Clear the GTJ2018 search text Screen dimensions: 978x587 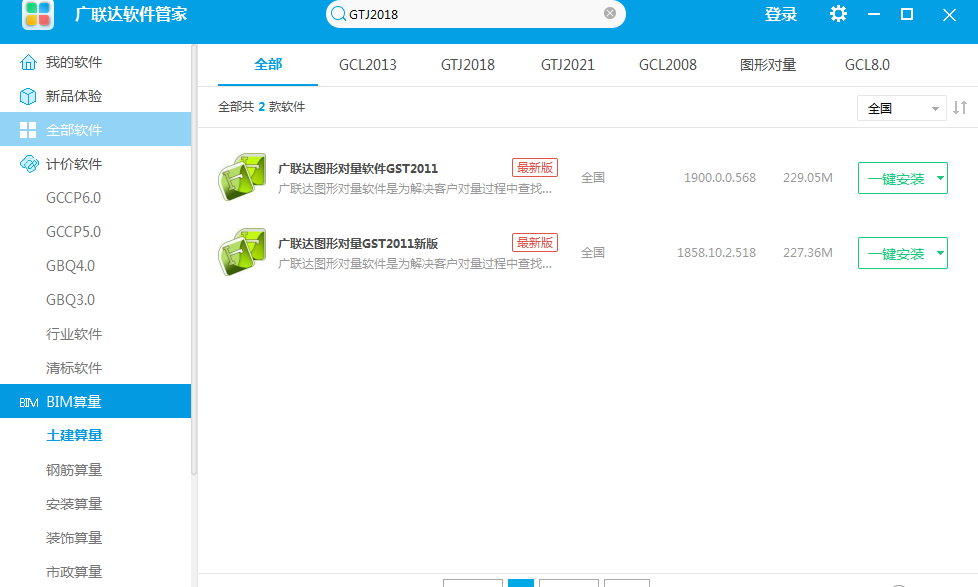click(x=610, y=13)
